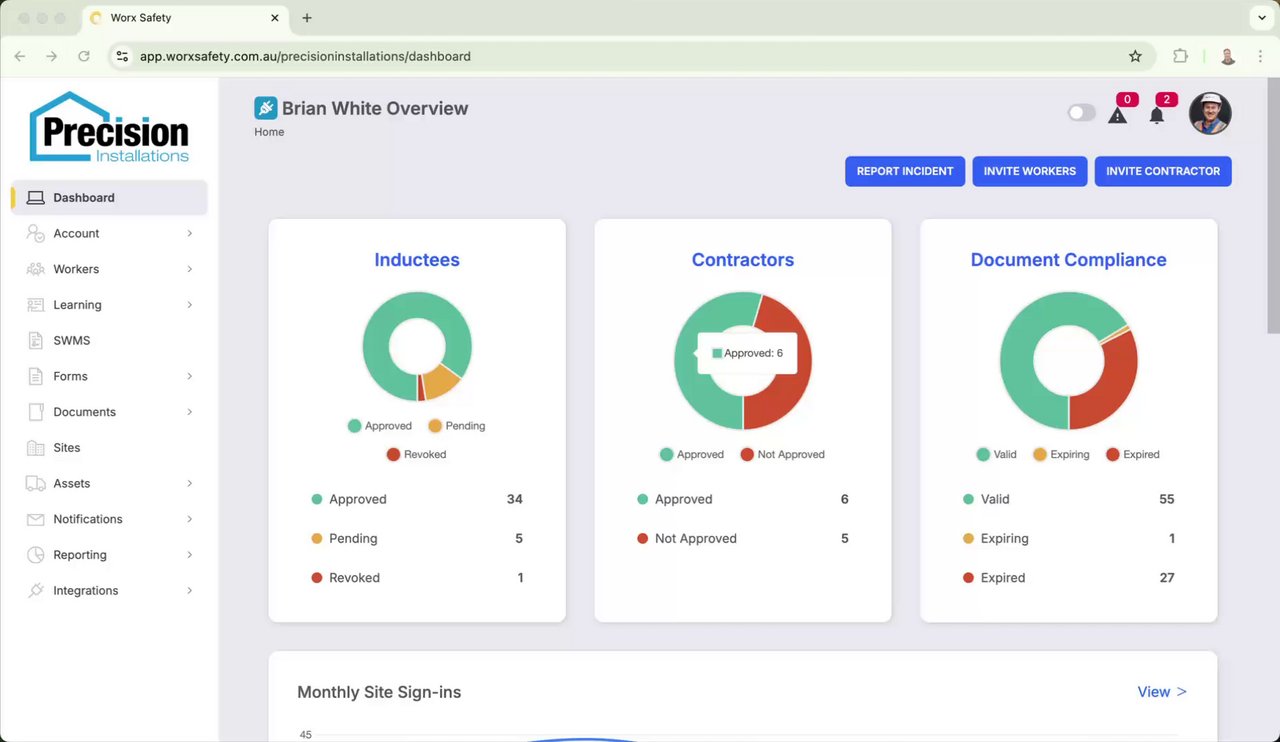This screenshot has width=1280, height=742.
Task: Toggle Not Approved legend in Contractors chart
Action: click(x=783, y=454)
